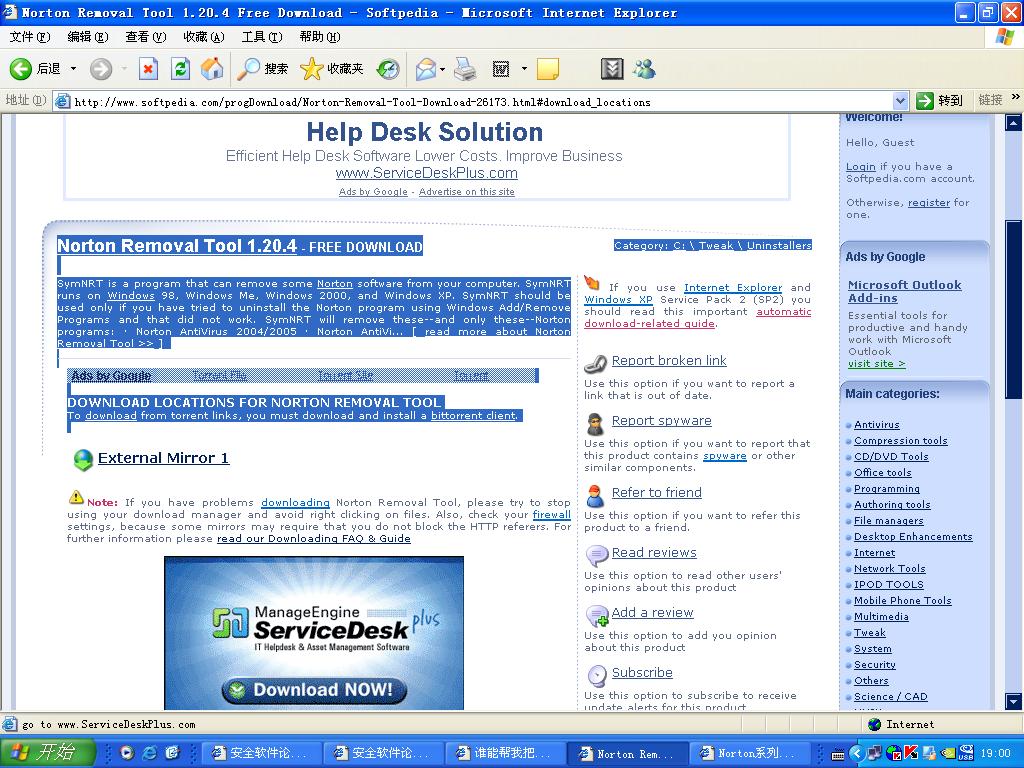Open the 帮助(H) menu
The image size is (1024, 768).
(x=320, y=37)
